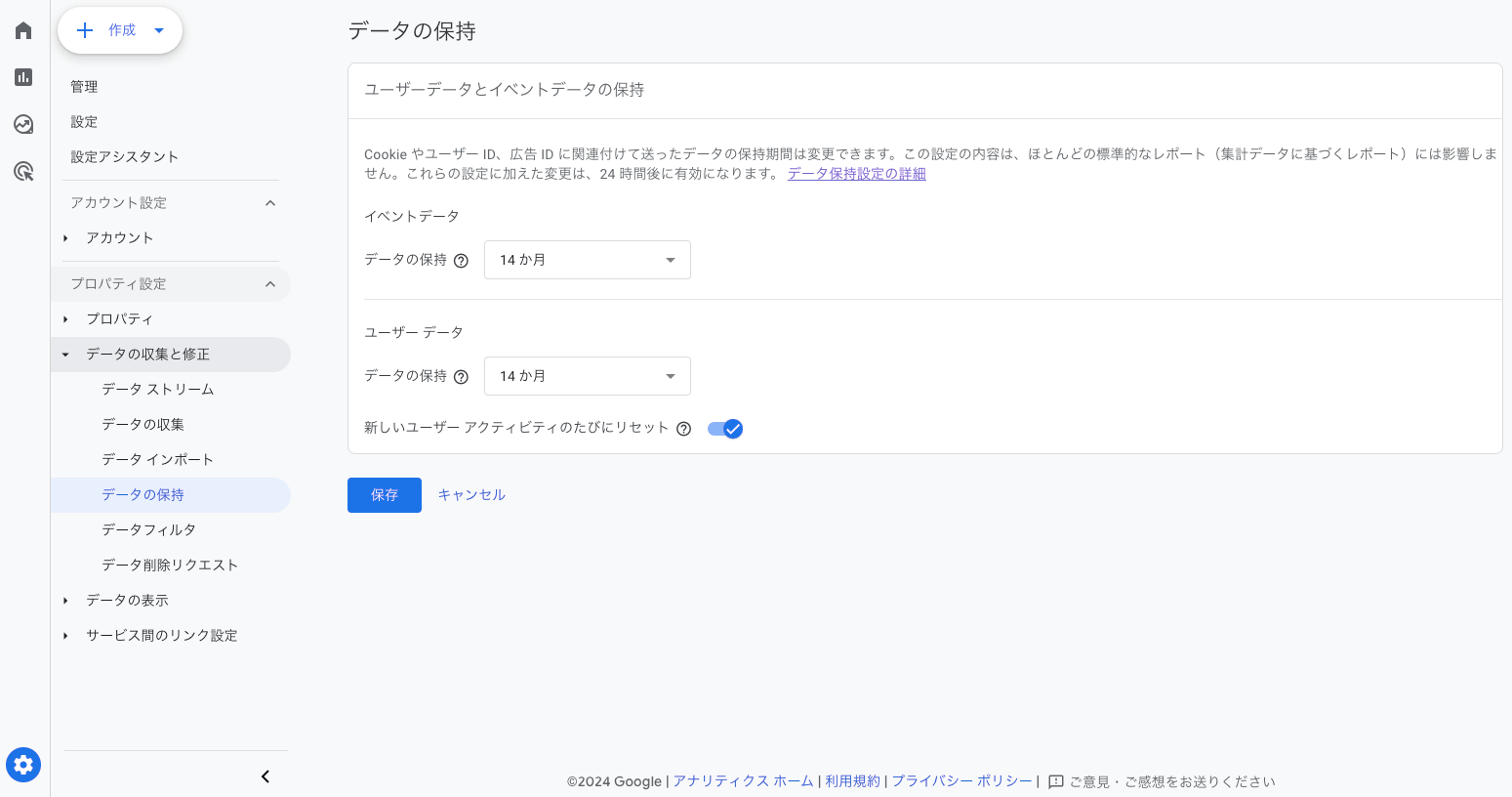This screenshot has height=797, width=1512.
Task: Select データ ストリーム in the menu
Action: 158,389
